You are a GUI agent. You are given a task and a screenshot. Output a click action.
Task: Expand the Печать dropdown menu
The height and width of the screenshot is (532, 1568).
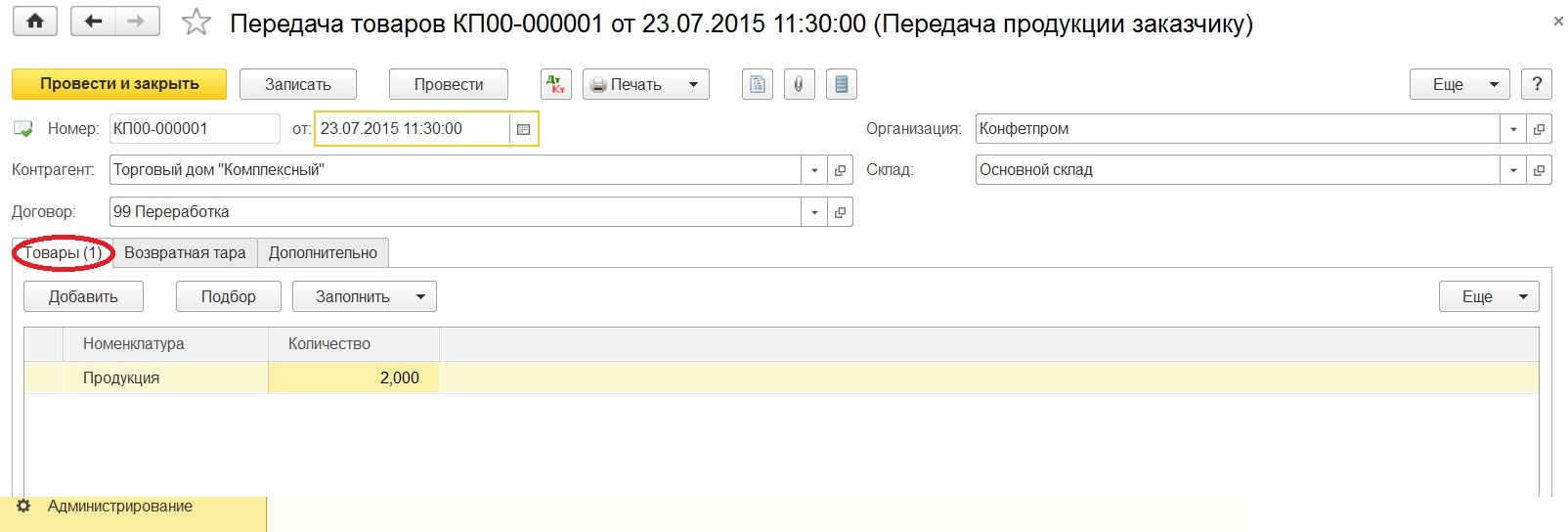click(x=693, y=84)
